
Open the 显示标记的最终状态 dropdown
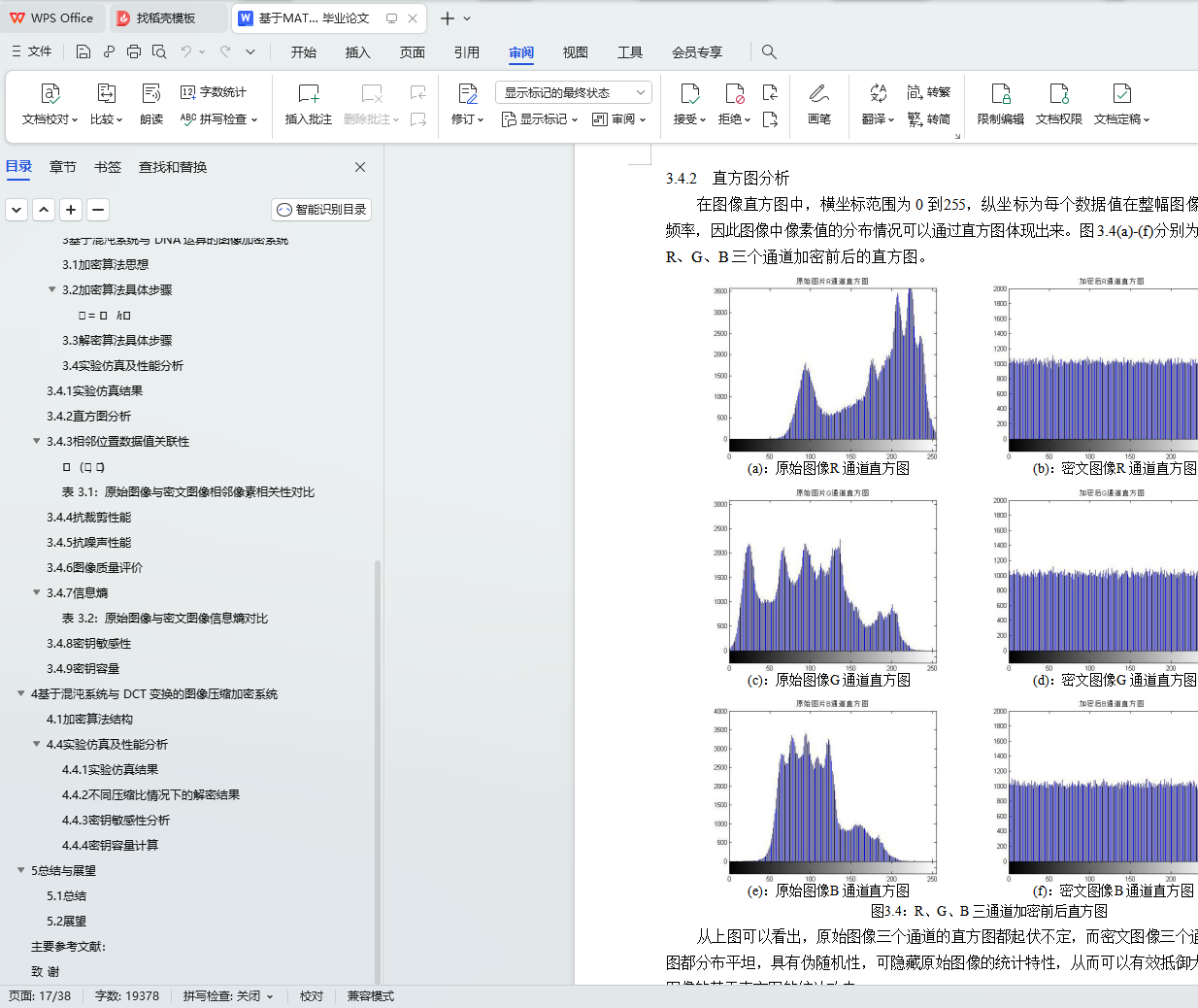click(x=574, y=92)
